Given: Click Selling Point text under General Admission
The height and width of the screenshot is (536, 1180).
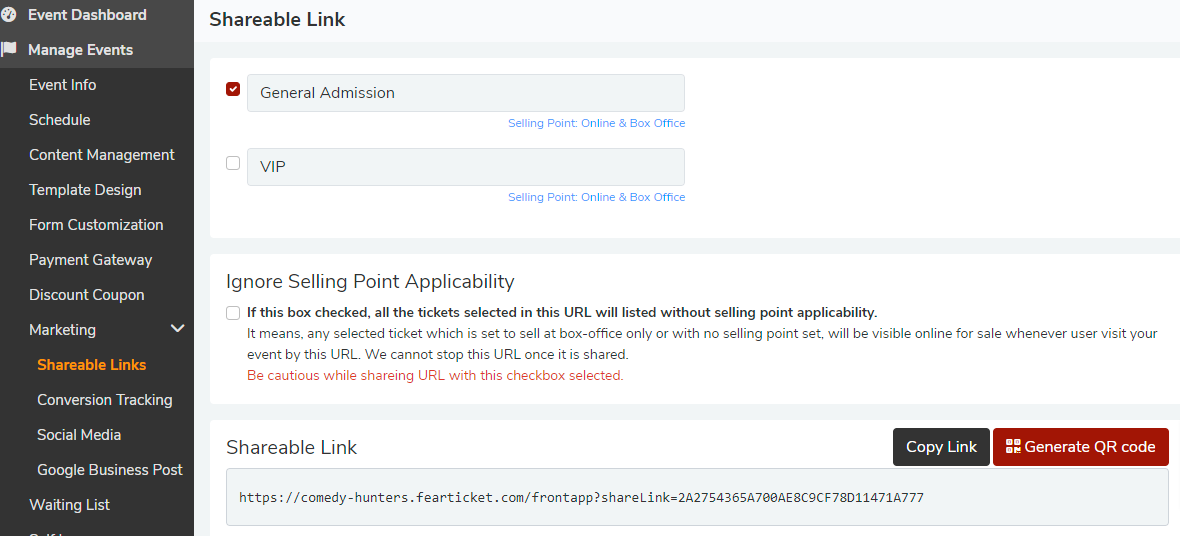Looking at the screenshot, I should point(597,123).
